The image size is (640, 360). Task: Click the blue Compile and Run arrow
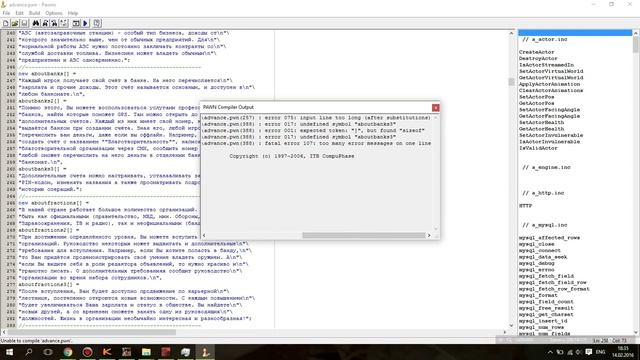[x=85, y=23]
